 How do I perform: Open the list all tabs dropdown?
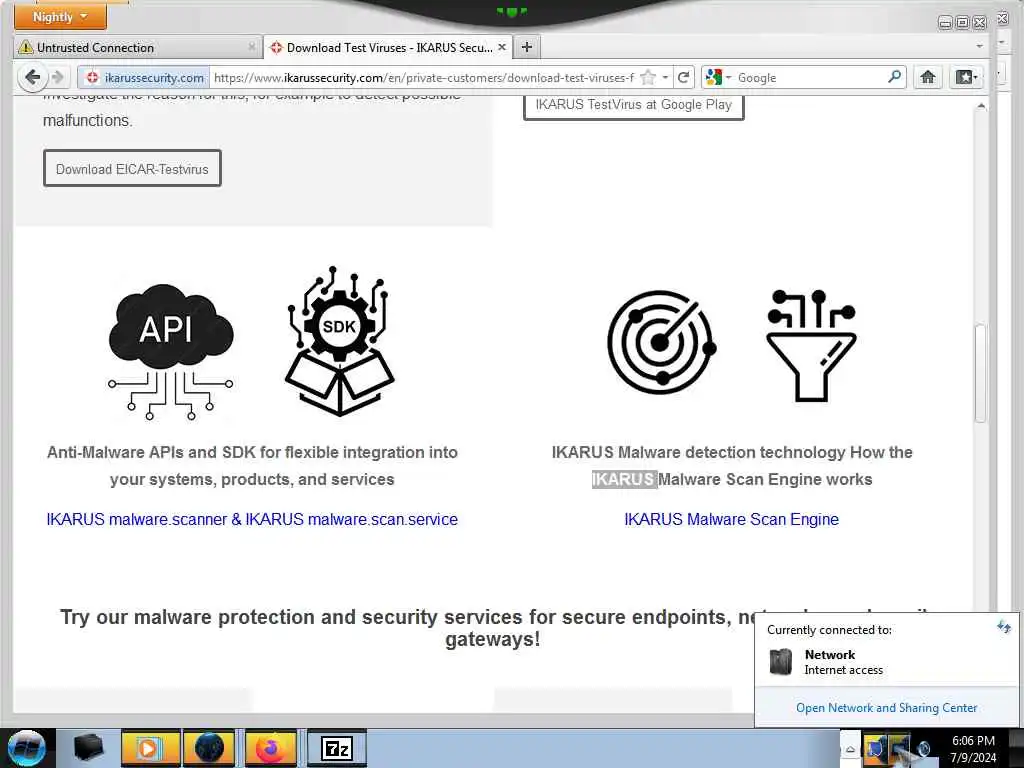(x=979, y=47)
